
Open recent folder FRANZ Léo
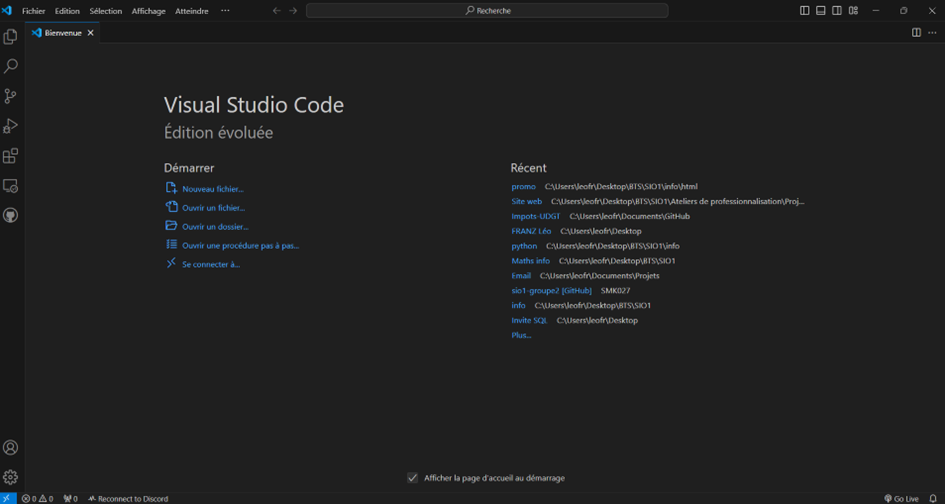pos(531,231)
